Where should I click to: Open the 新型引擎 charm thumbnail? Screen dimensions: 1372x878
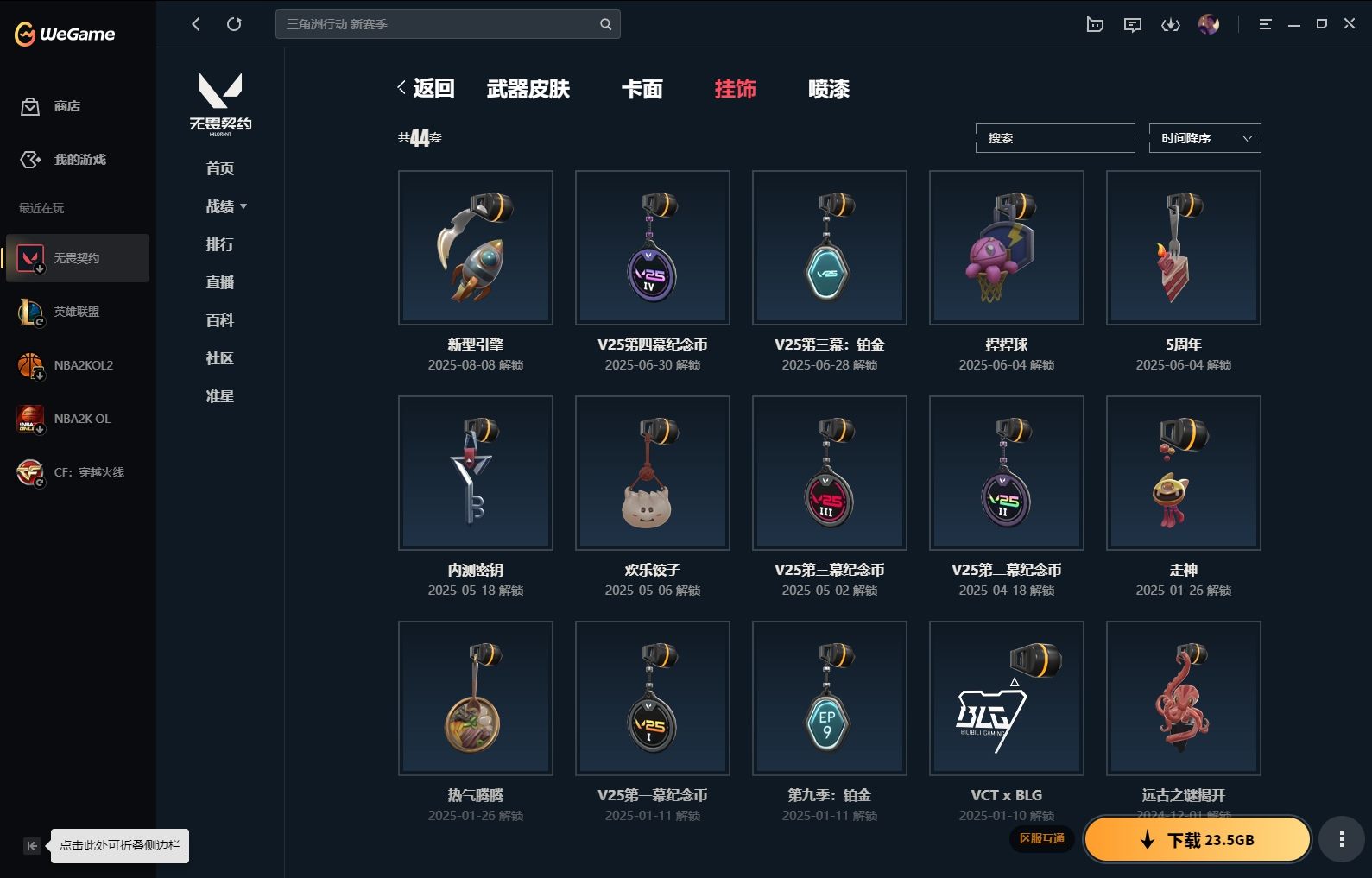(476, 248)
